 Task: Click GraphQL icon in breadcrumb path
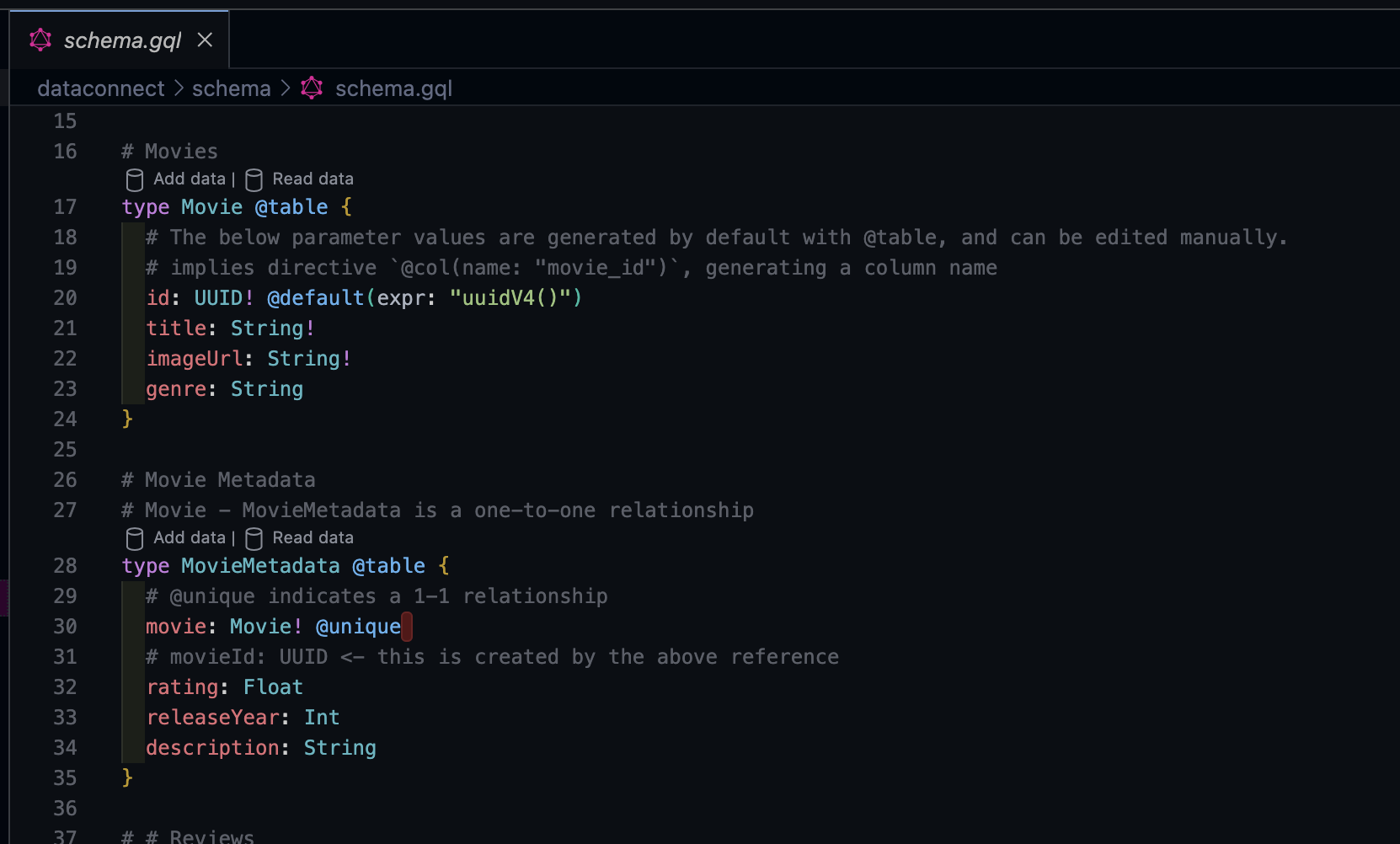pyautogui.click(x=312, y=88)
